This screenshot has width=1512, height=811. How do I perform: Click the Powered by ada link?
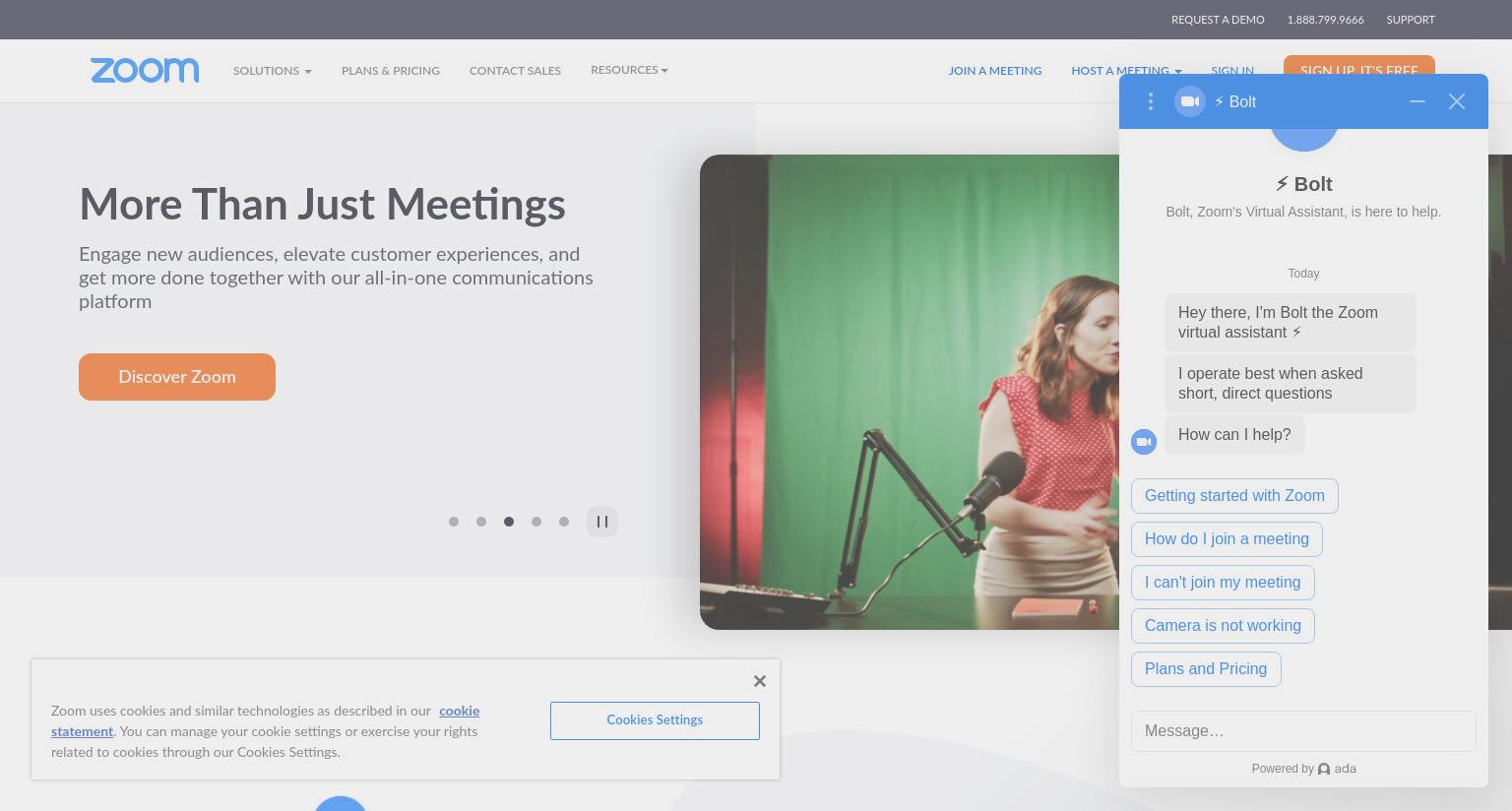tap(1303, 769)
